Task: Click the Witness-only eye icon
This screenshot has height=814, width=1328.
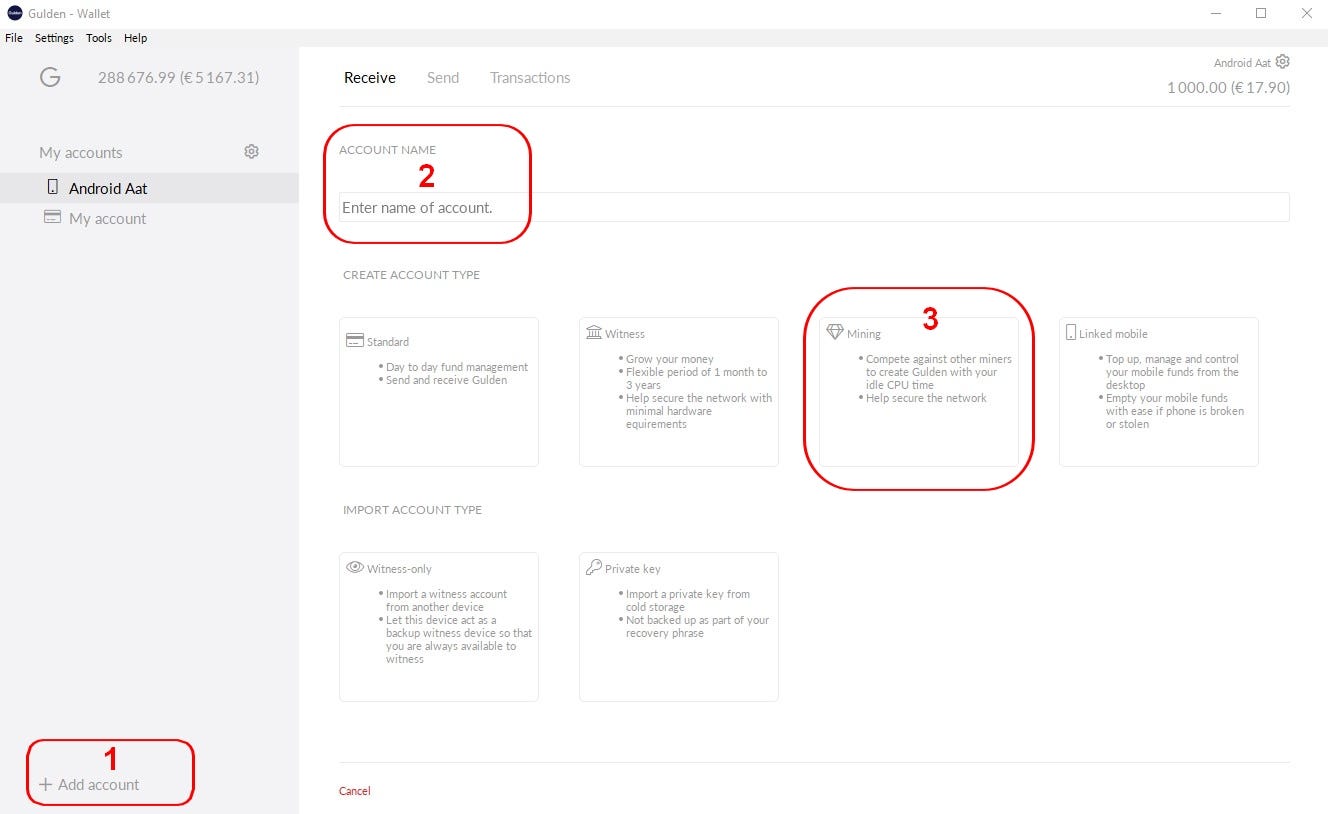Action: pyautogui.click(x=355, y=567)
